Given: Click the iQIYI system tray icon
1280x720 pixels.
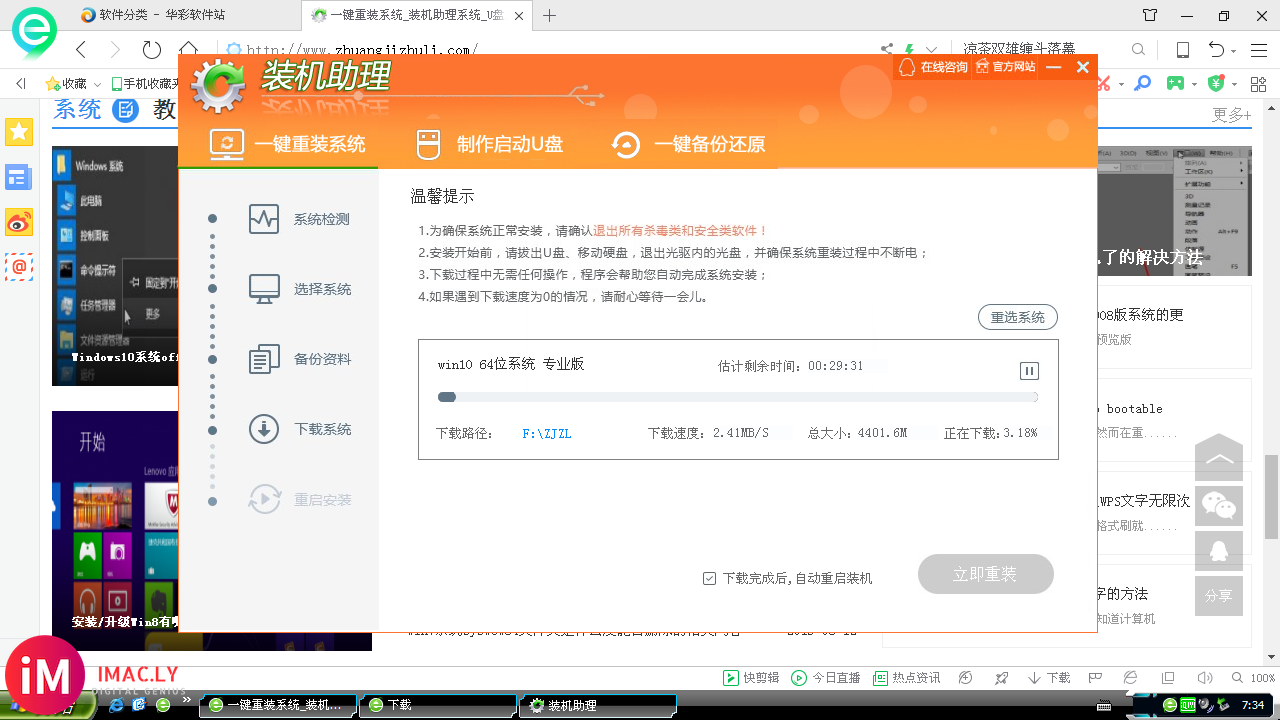Looking at the screenshot, I should (x=1189, y=705).
